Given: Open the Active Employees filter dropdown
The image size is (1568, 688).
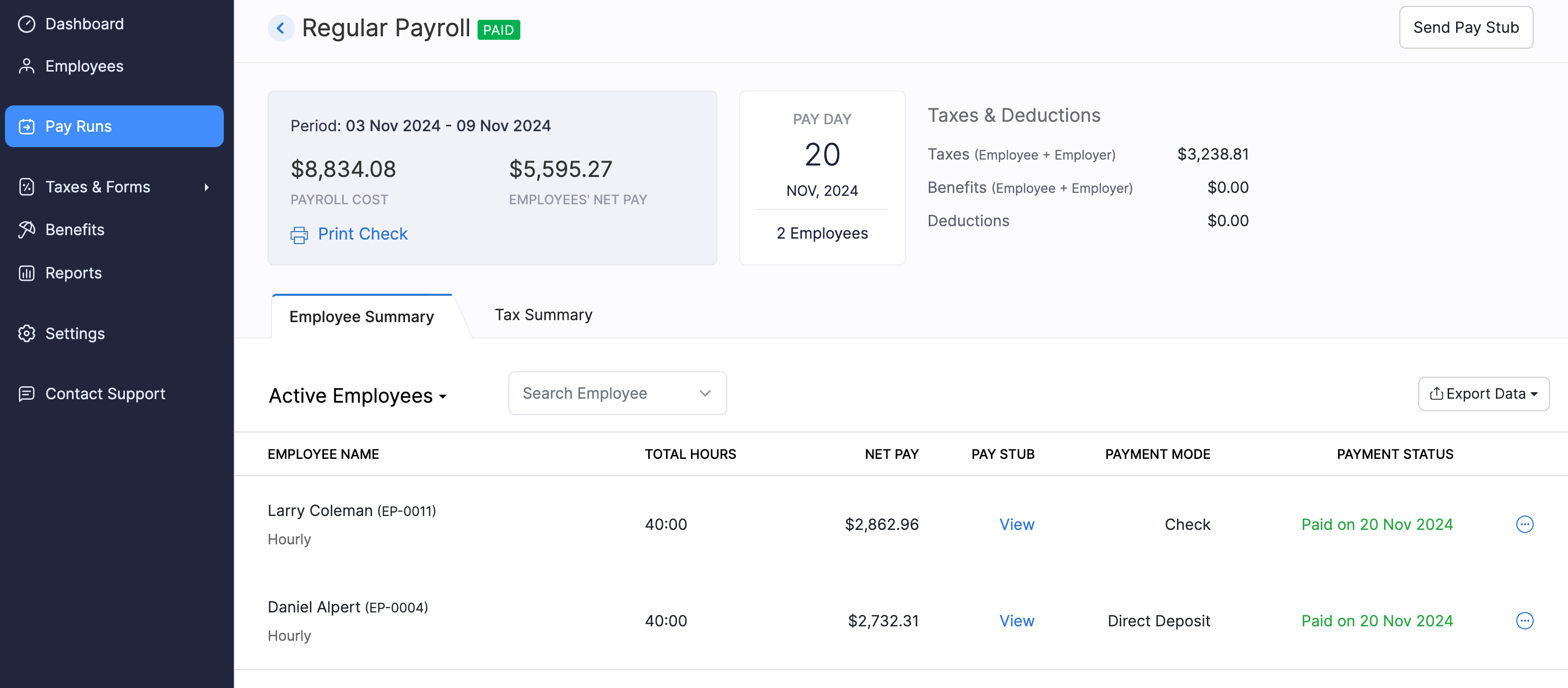Looking at the screenshot, I should click(x=358, y=395).
